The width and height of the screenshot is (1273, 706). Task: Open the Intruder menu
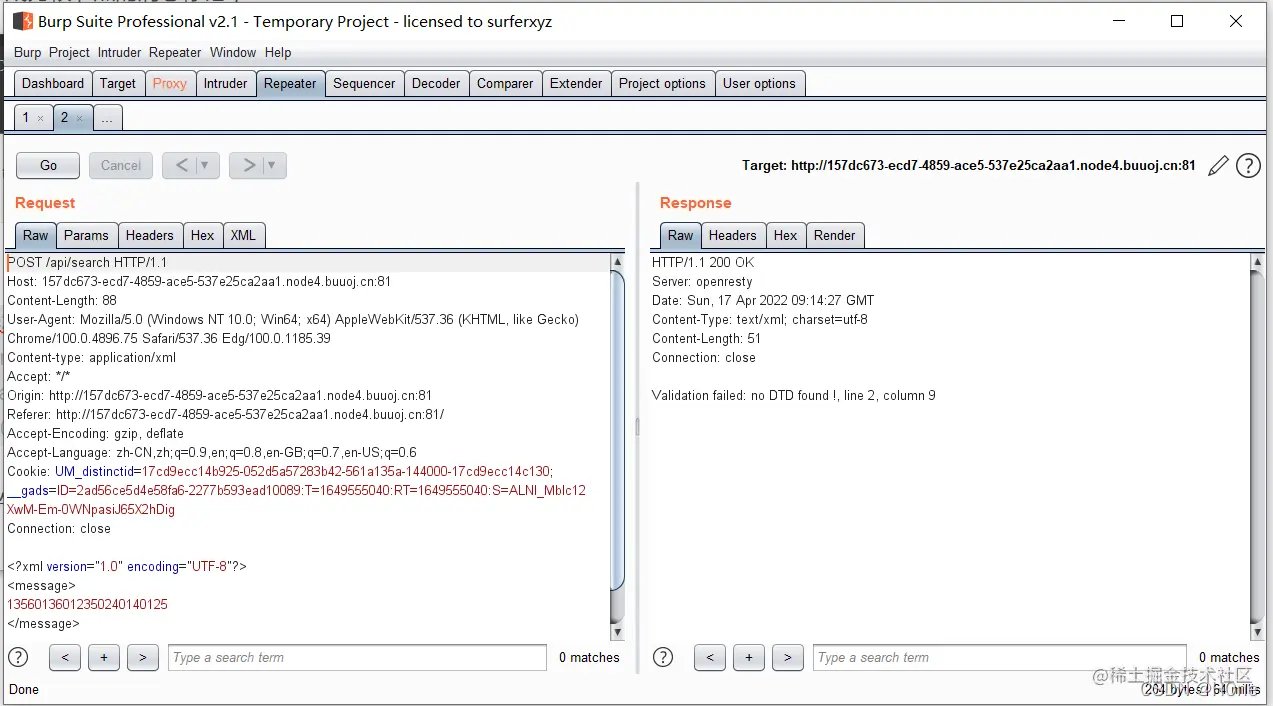[121, 52]
